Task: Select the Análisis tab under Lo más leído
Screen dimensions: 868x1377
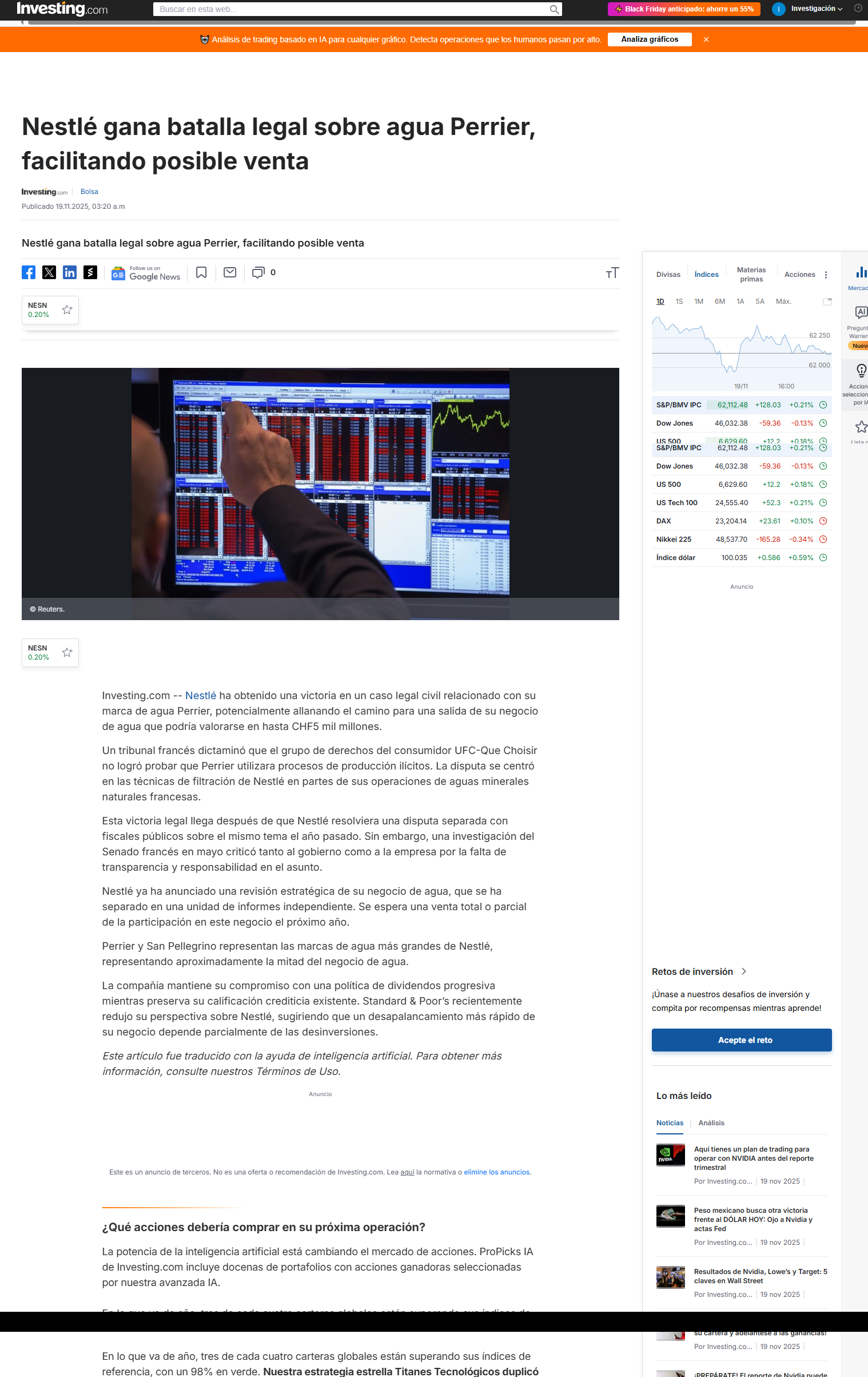Action: (711, 1123)
